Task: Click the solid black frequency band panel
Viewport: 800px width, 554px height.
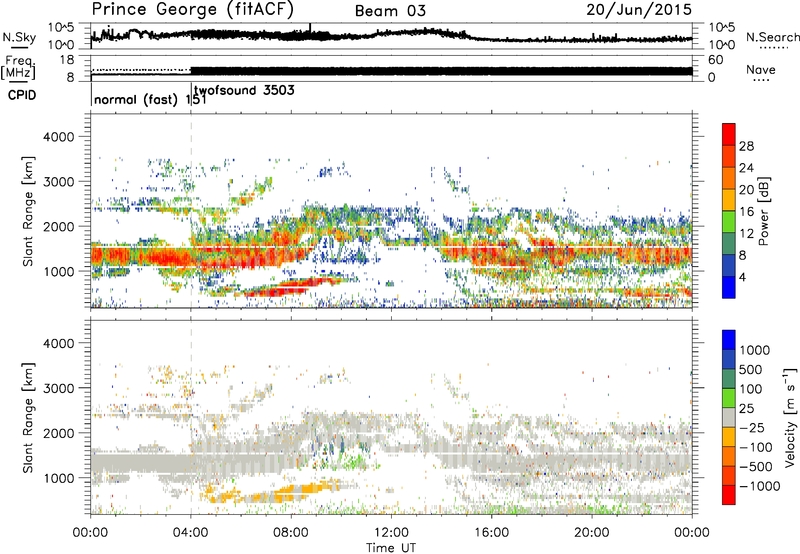Action: (441, 71)
